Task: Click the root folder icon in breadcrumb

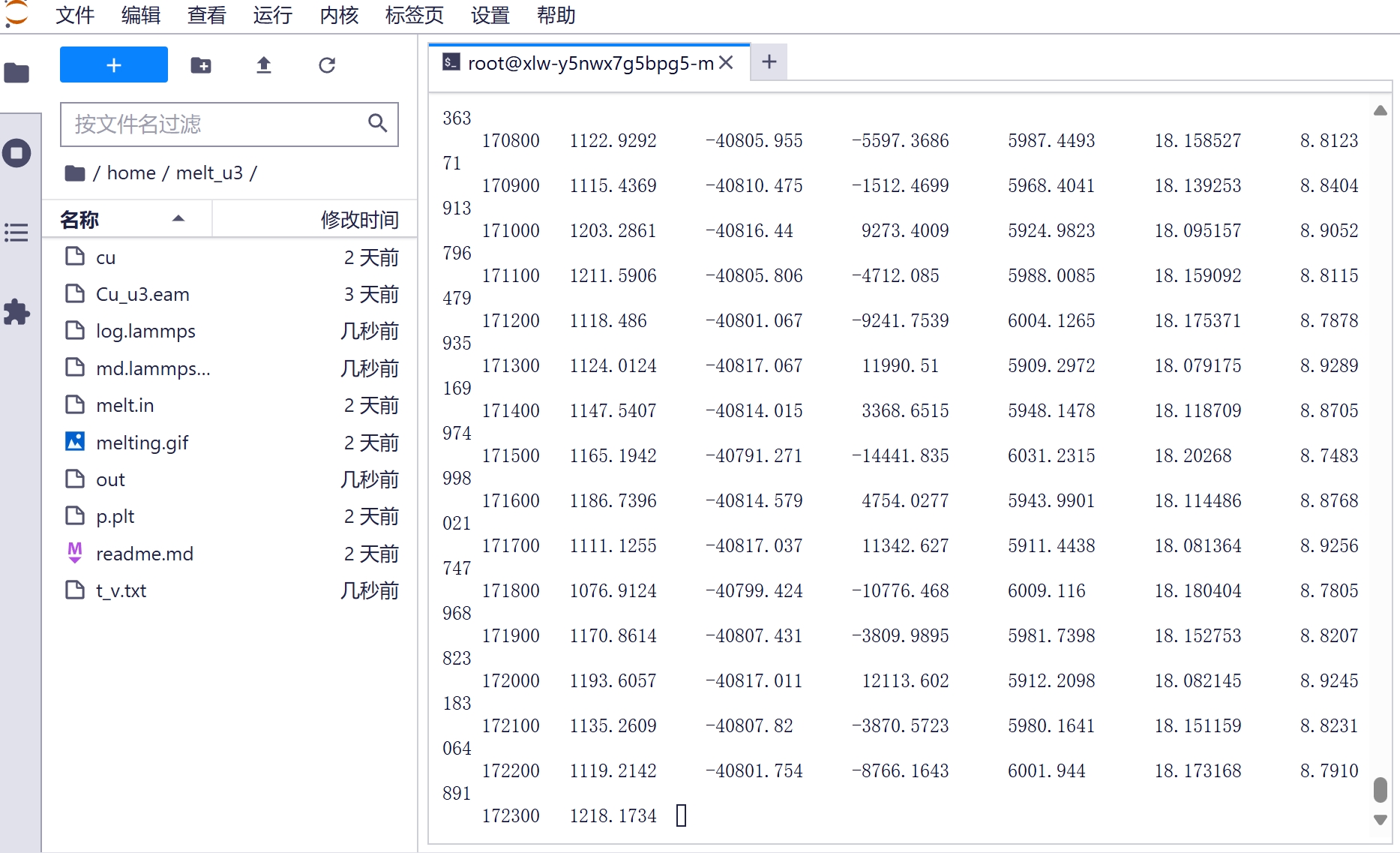Action: (x=75, y=173)
